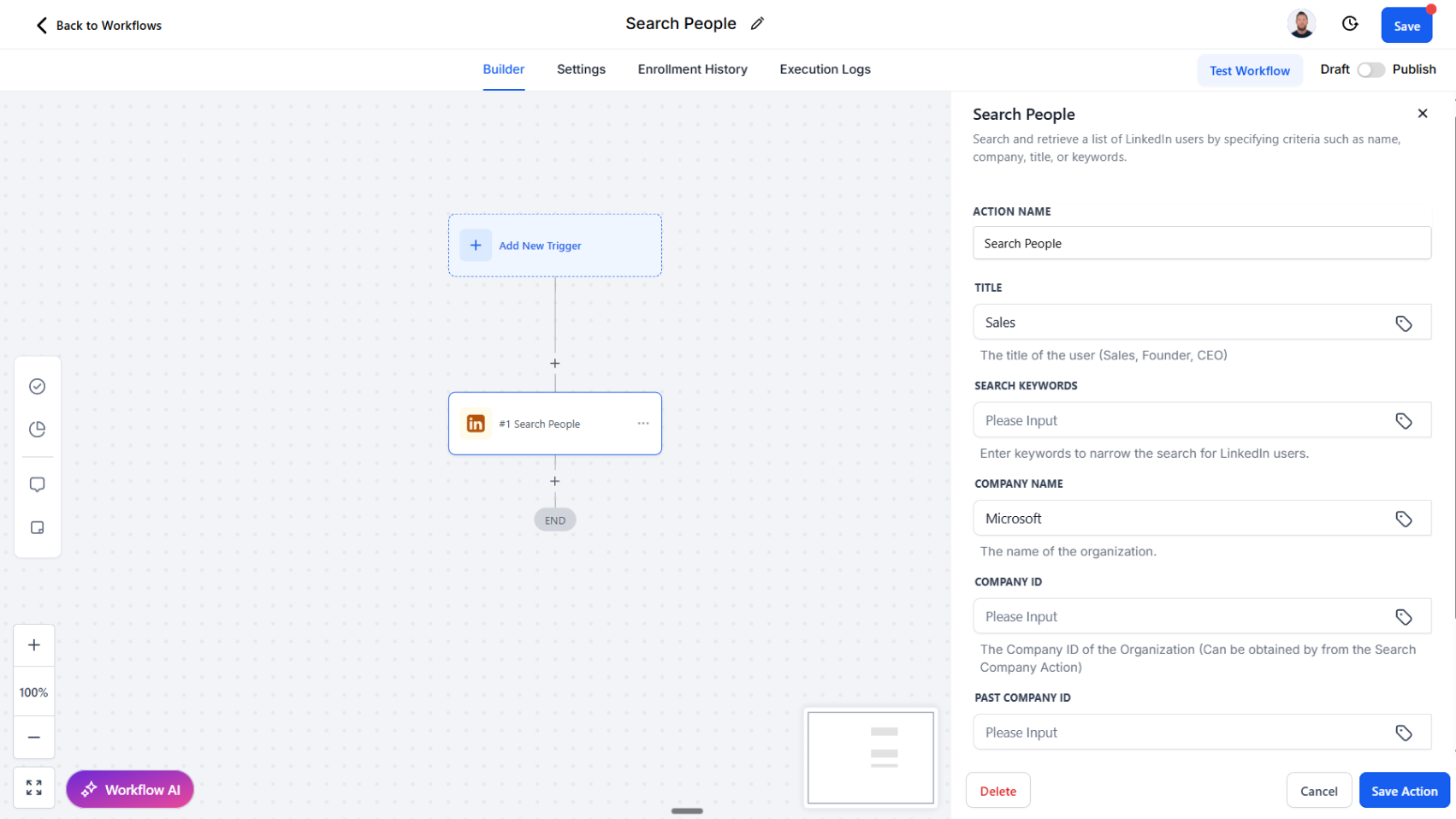This screenshot has width=1456, height=819.
Task: Open the analytics pie chart icon
Action: pyautogui.click(x=37, y=429)
